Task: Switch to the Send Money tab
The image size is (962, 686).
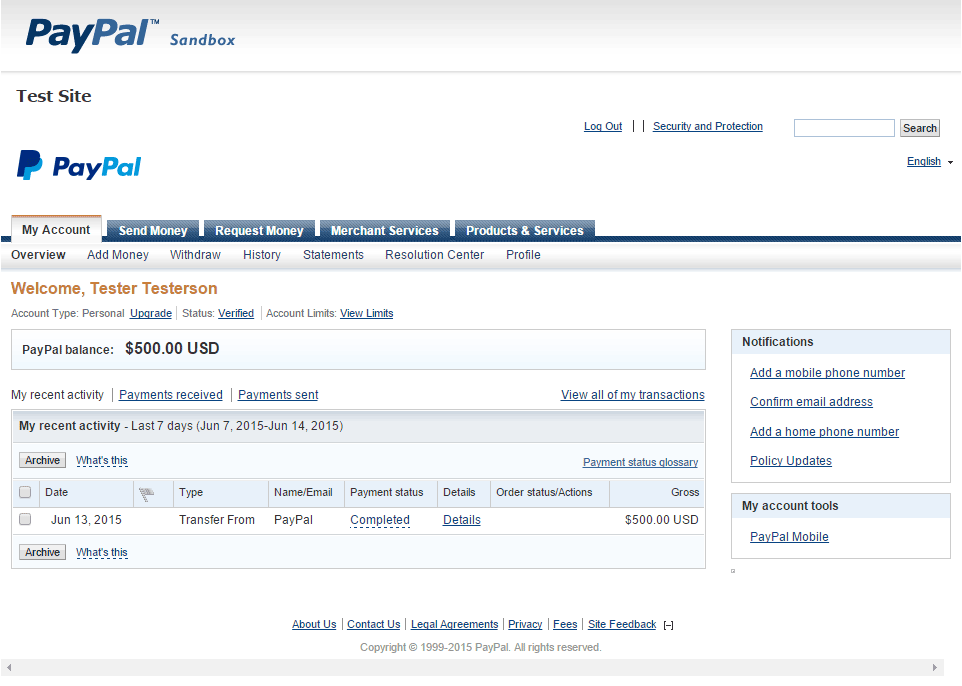Action: pos(153,231)
